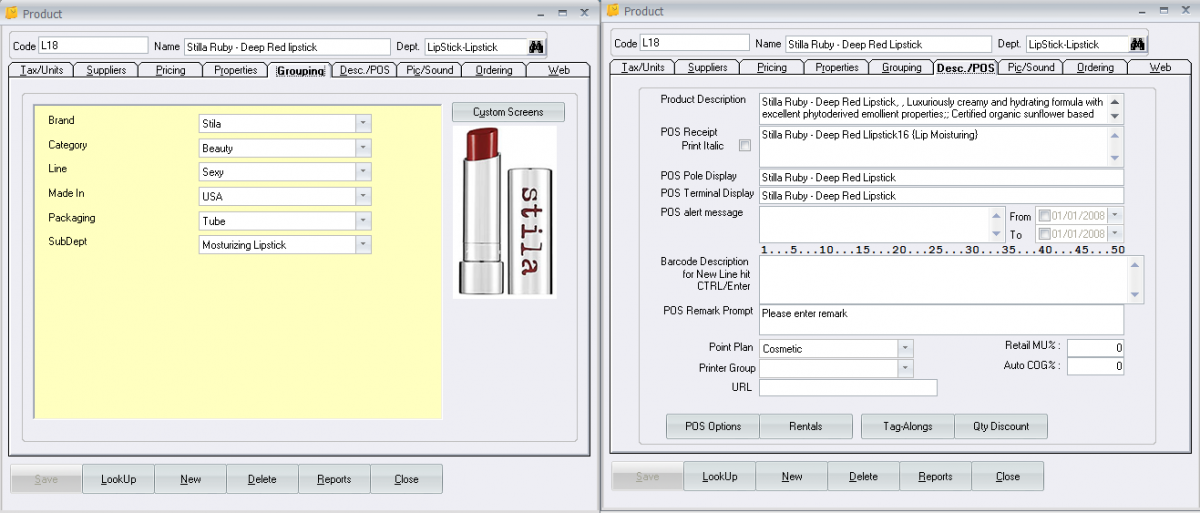
Task: Click the POS Remark Prompt field
Action: (x=941, y=320)
